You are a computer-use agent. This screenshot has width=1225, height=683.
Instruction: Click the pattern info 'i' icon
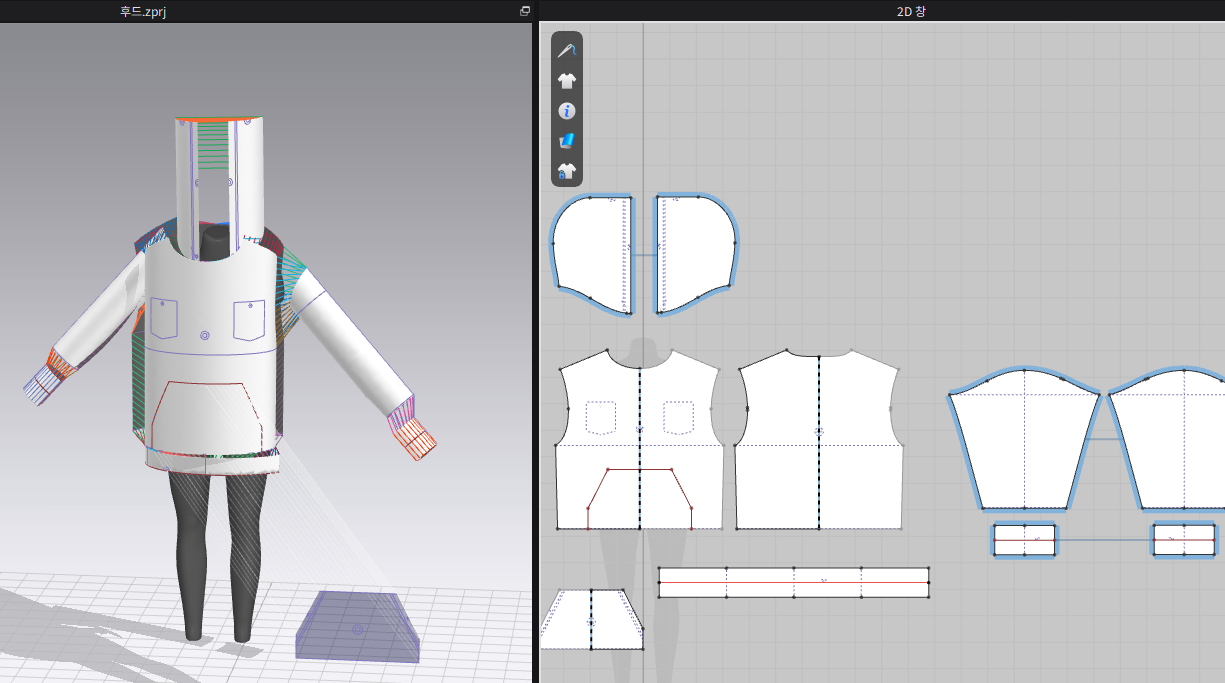click(x=567, y=111)
